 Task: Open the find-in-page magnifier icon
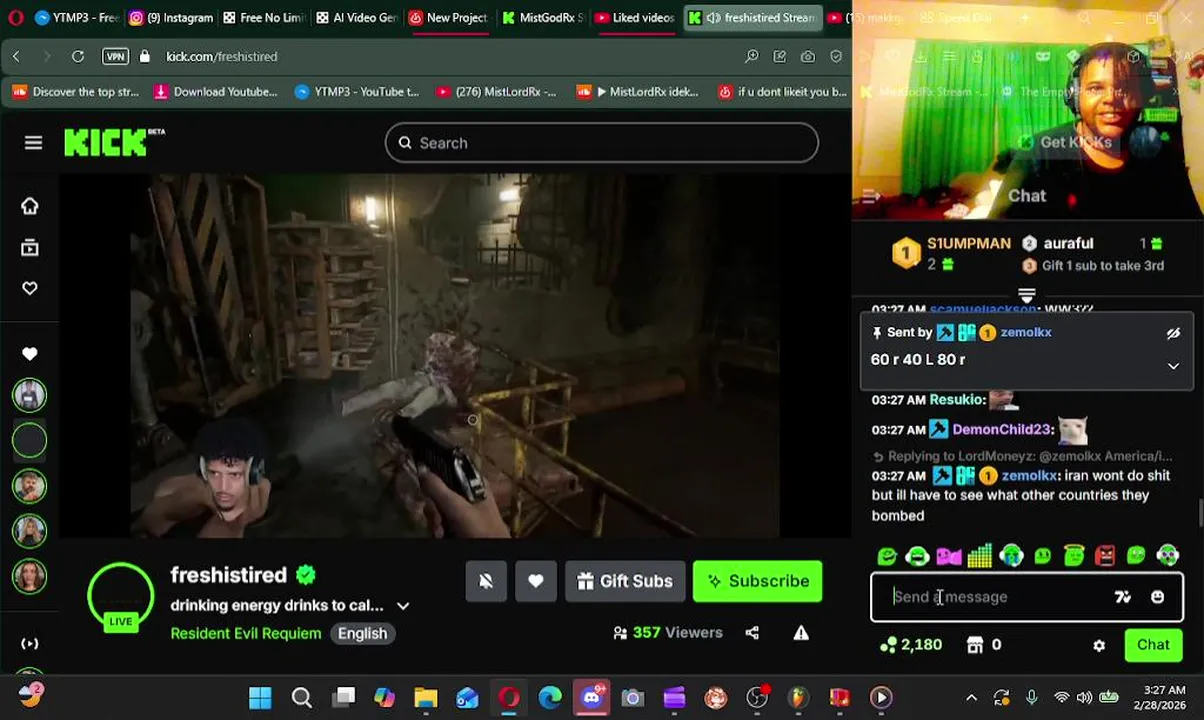[x=751, y=56]
